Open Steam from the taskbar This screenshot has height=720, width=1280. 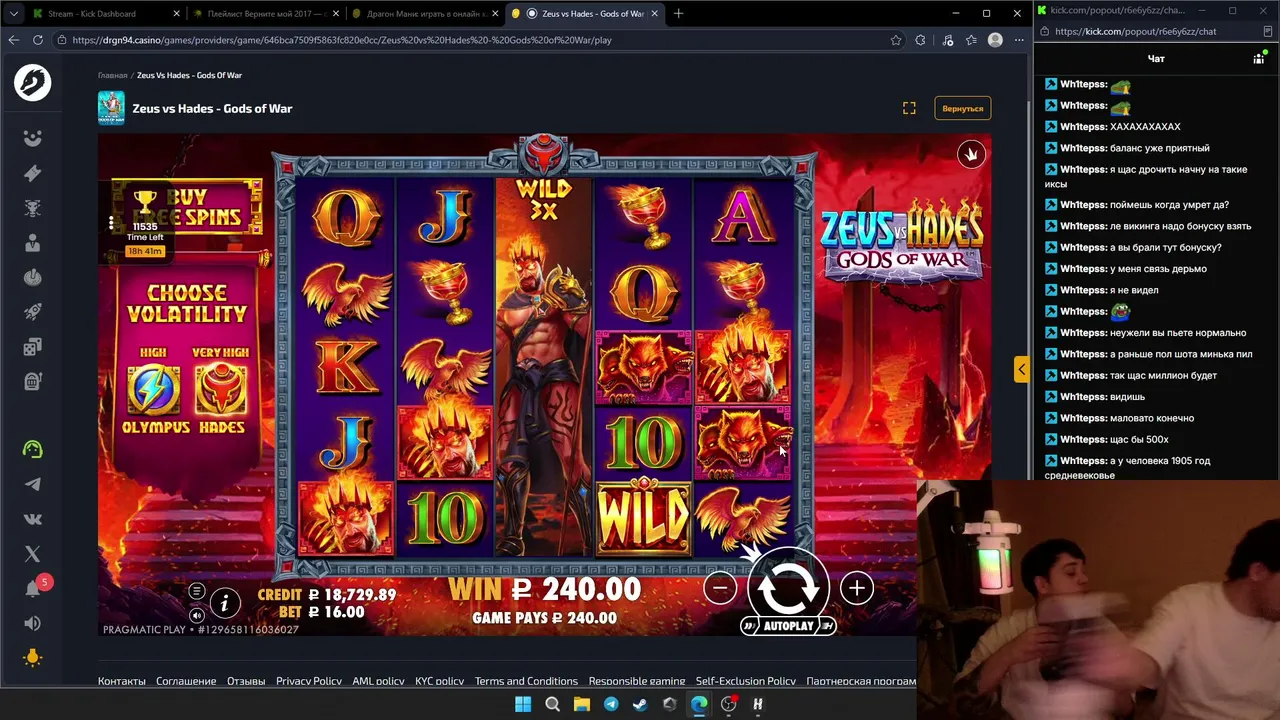tap(640, 704)
